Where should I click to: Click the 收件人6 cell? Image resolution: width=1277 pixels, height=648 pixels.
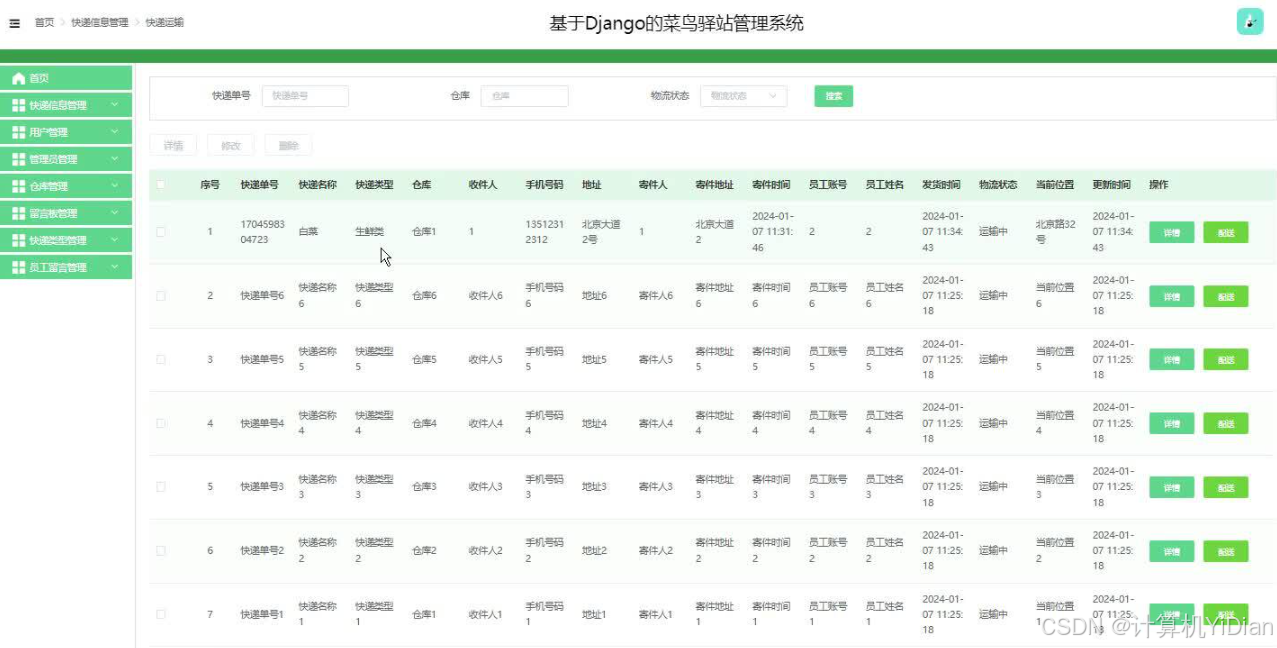[x=486, y=296]
